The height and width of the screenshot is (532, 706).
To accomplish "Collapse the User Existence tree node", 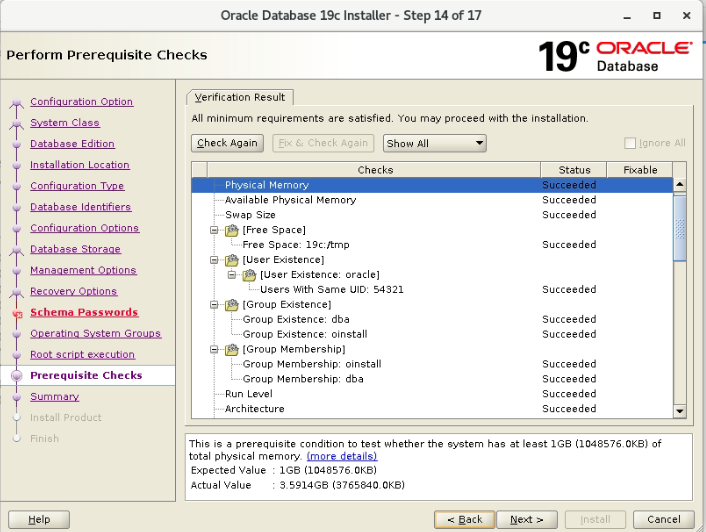I will click(214, 260).
